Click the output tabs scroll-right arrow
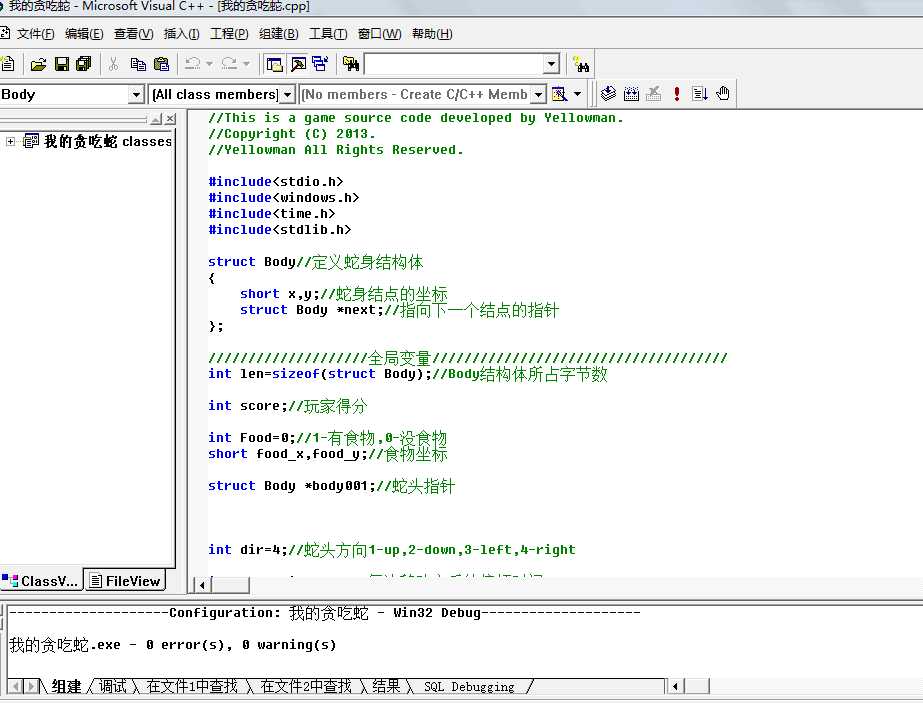The height and width of the screenshot is (703, 923). [32, 686]
